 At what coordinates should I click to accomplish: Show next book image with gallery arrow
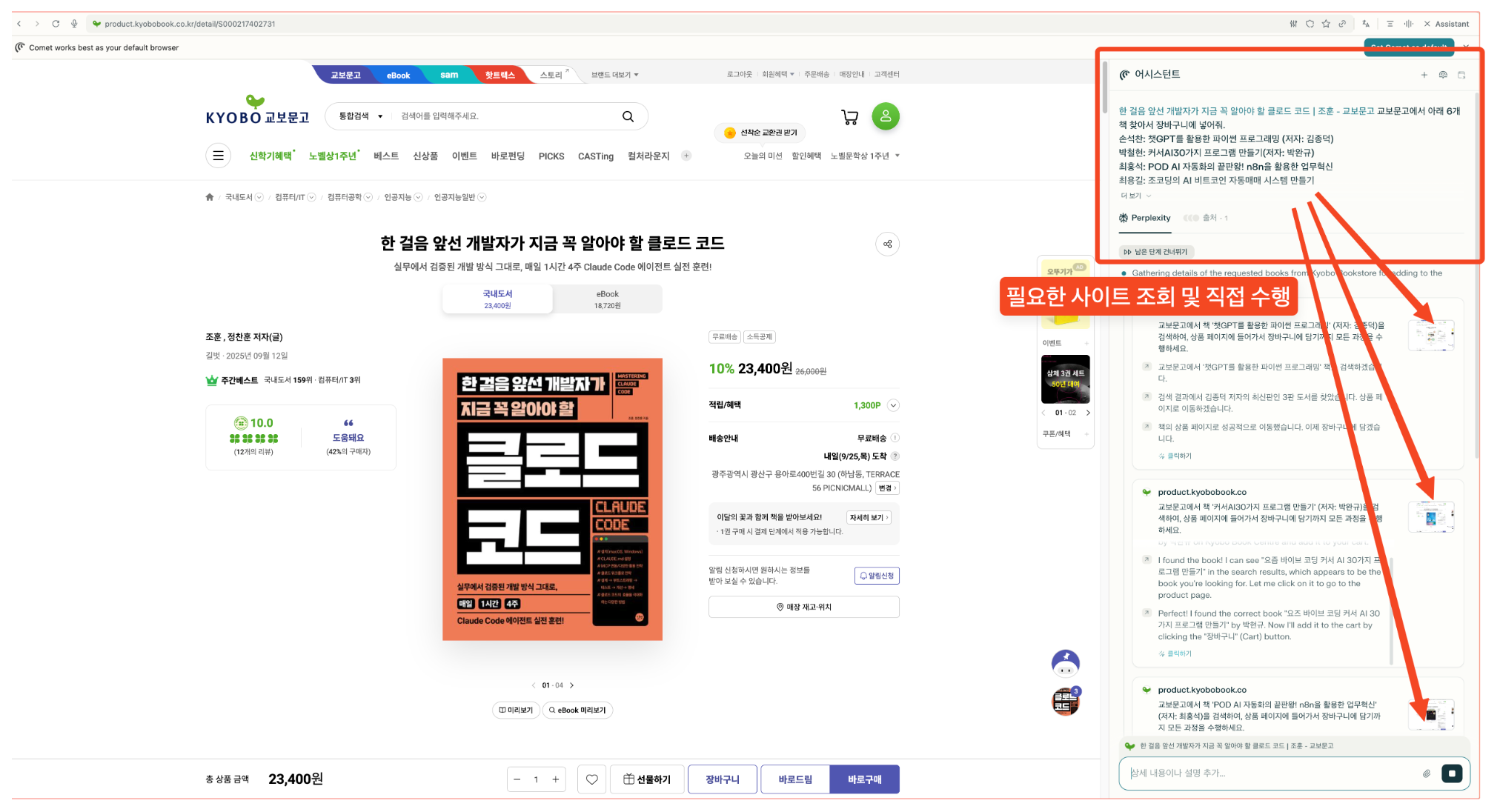[572, 685]
